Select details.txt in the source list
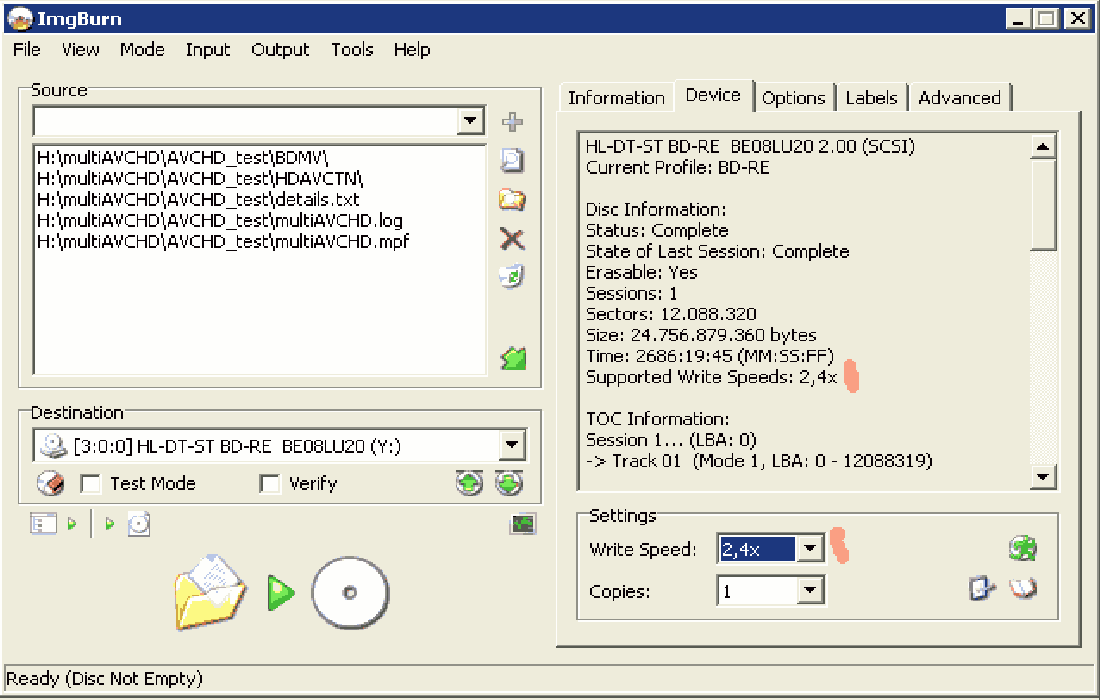Viewport: 1100px width, 700px height. click(197, 199)
